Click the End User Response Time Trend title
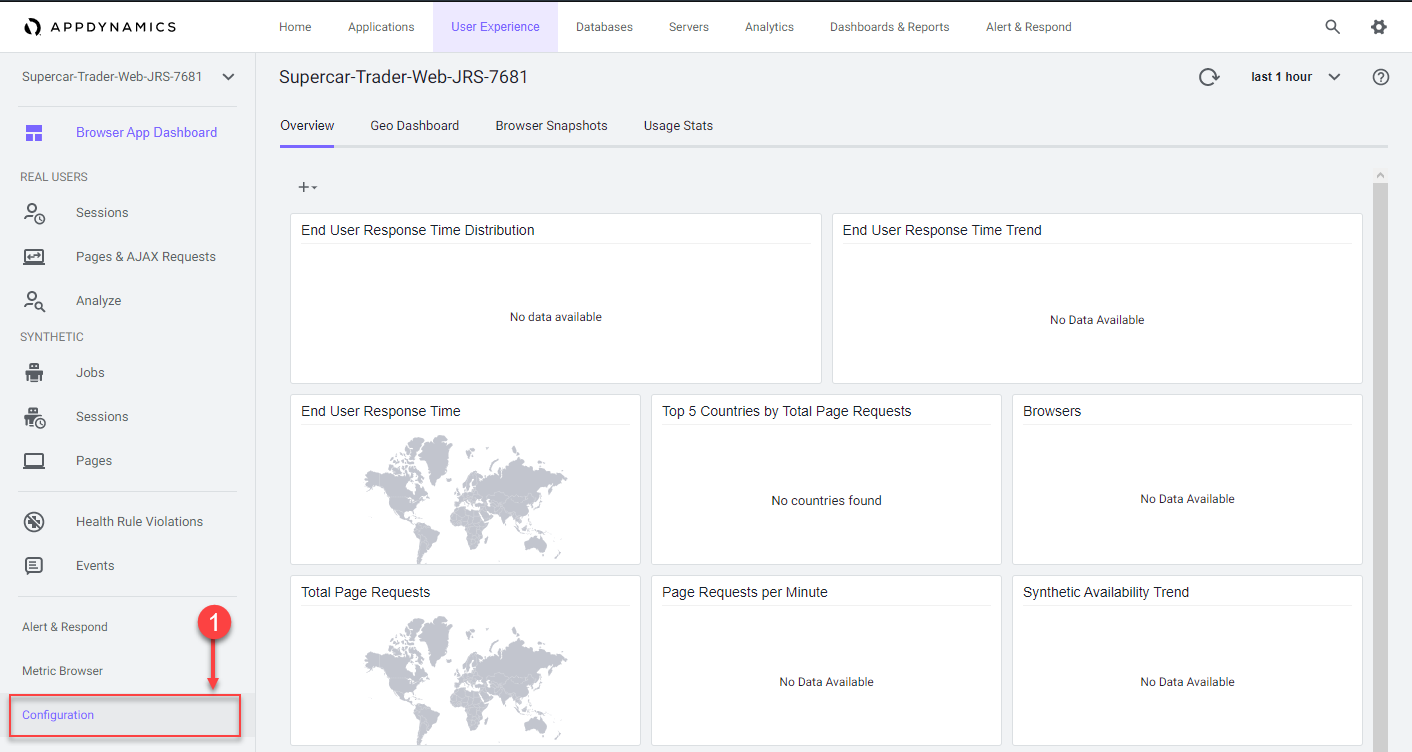This screenshot has width=1412, height=752. pos(942,230)
